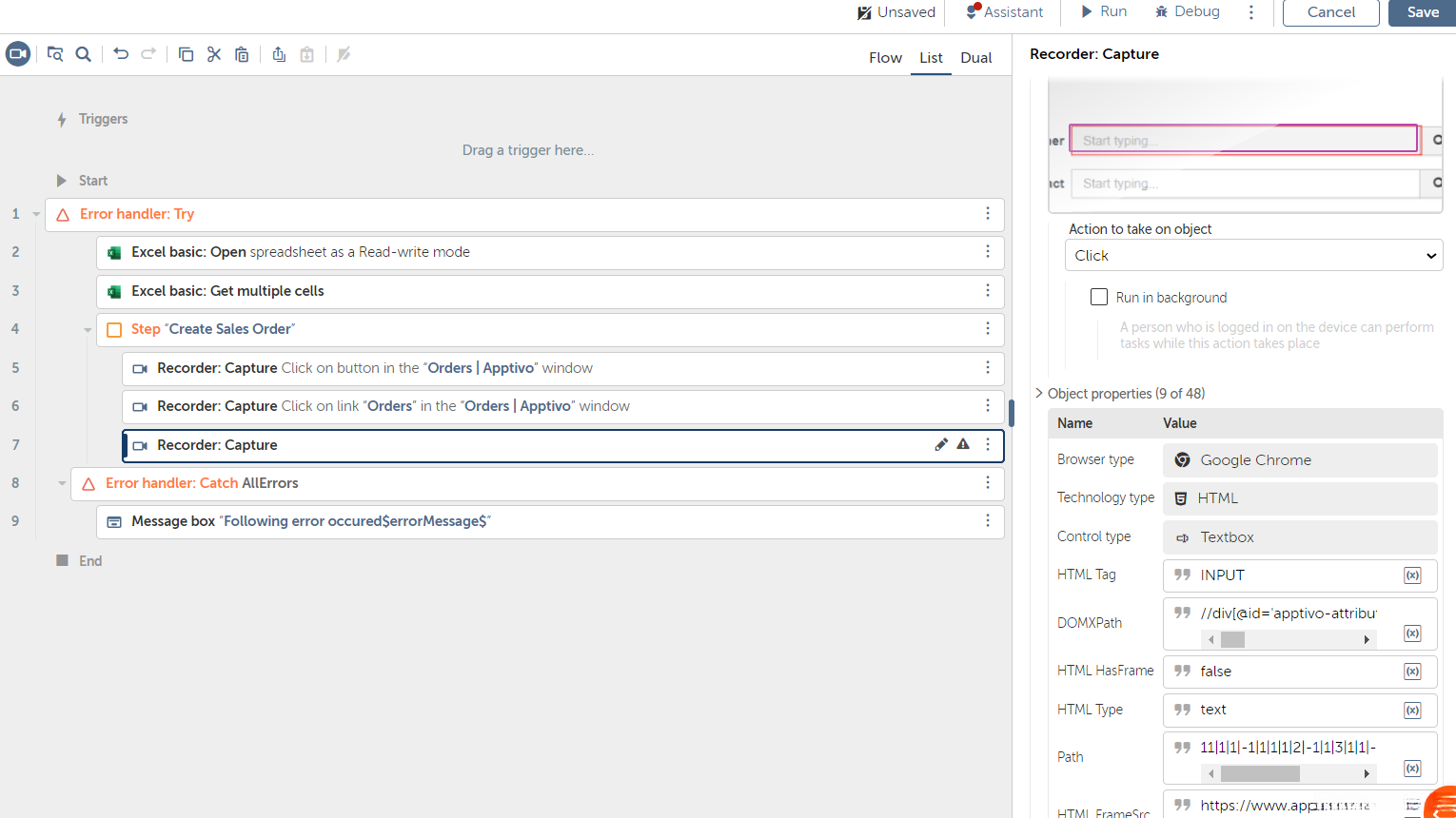1456x818 pixels.
Task: Run the bot
Action: (1104, 11)
